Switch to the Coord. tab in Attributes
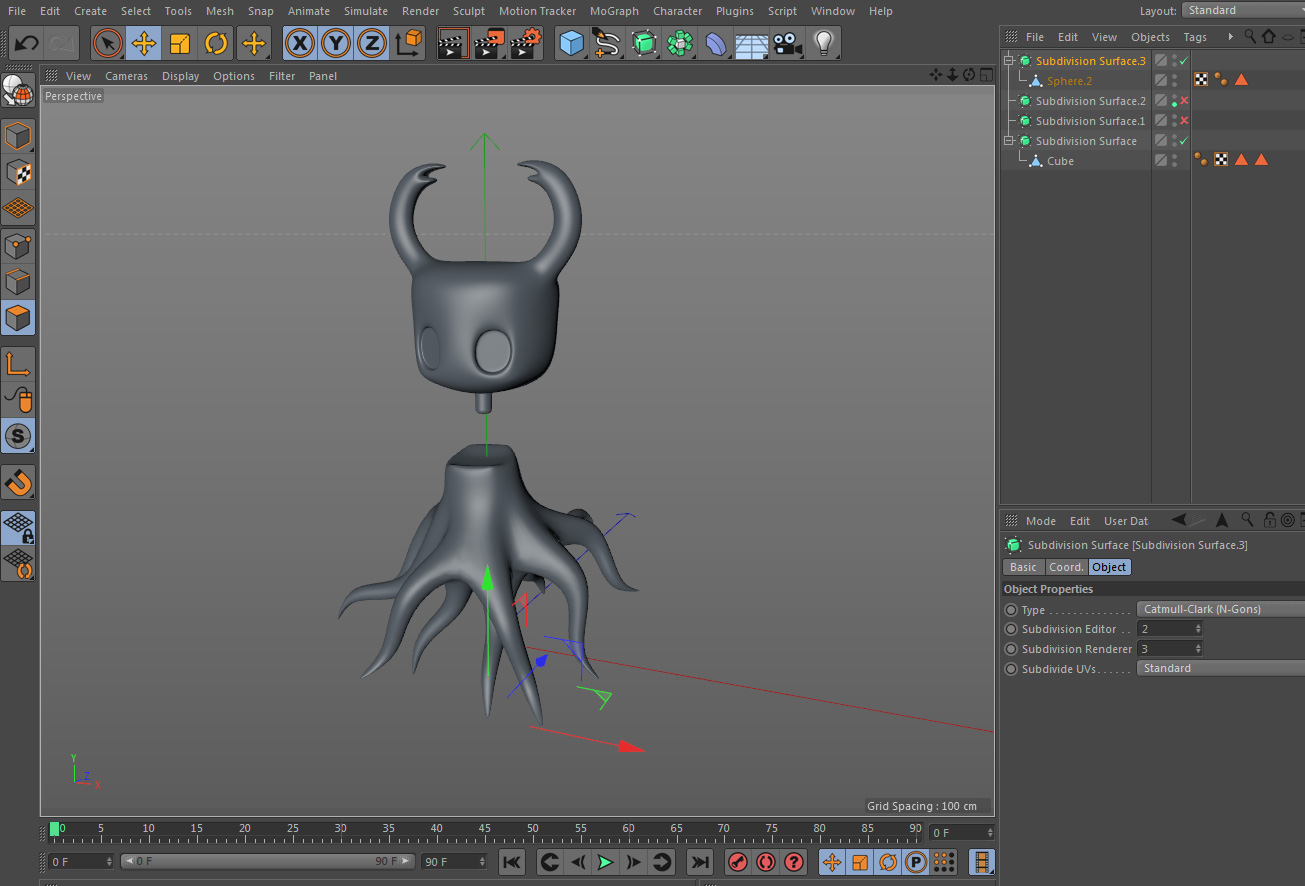The image size is (1305, 886). point(1065,566)
